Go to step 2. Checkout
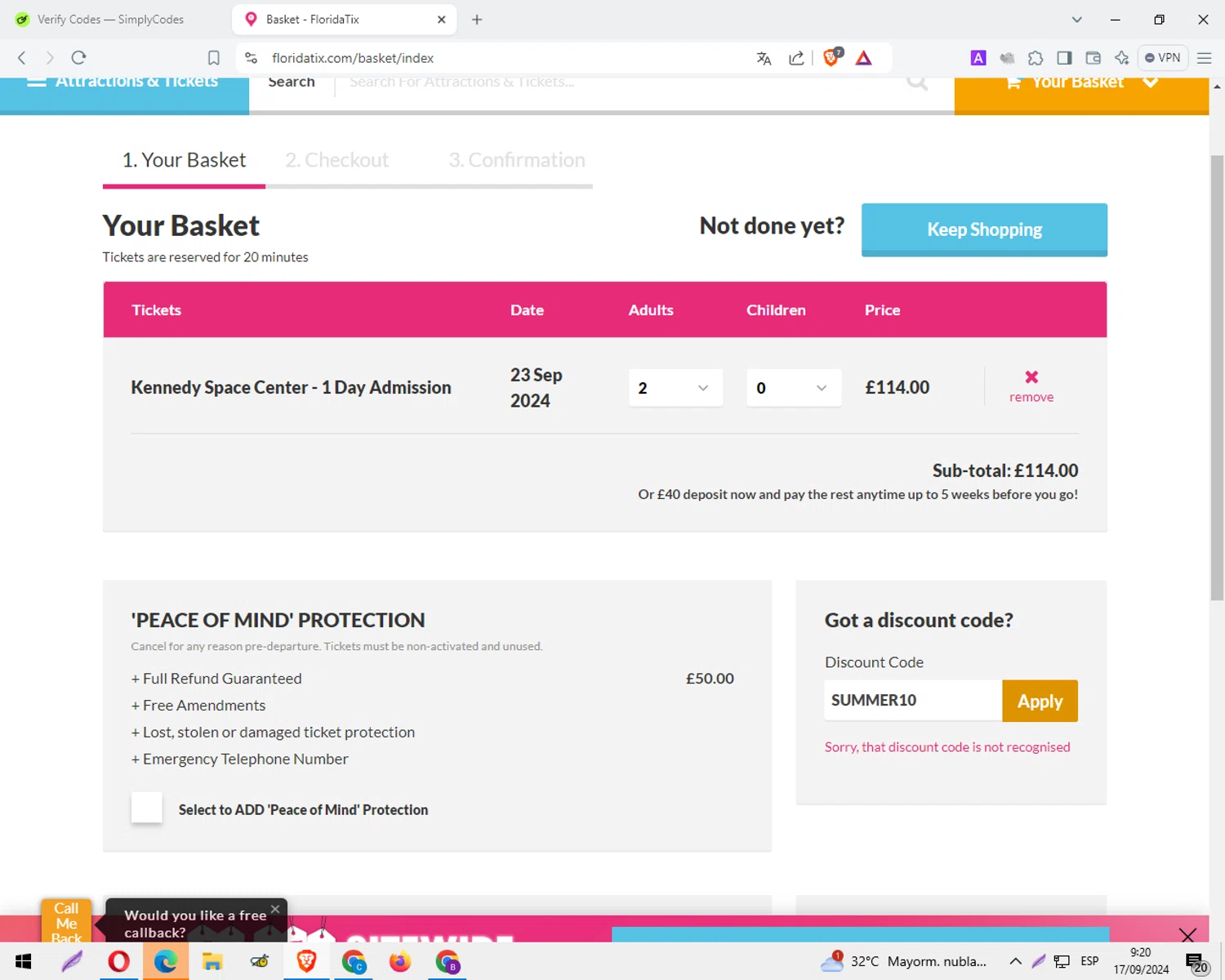 pos(336,160)
